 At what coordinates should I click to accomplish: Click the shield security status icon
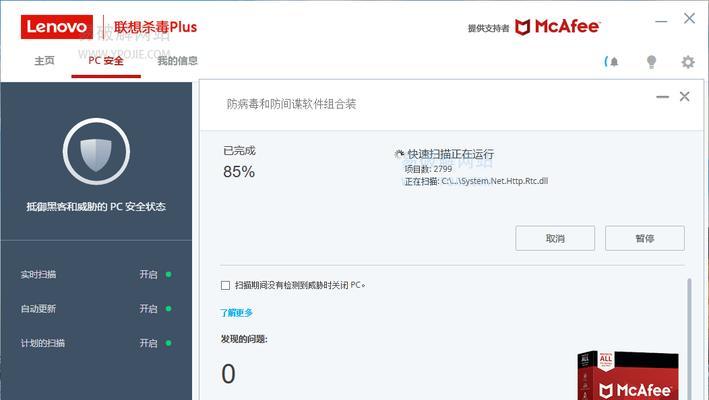[x=96, y=151]
